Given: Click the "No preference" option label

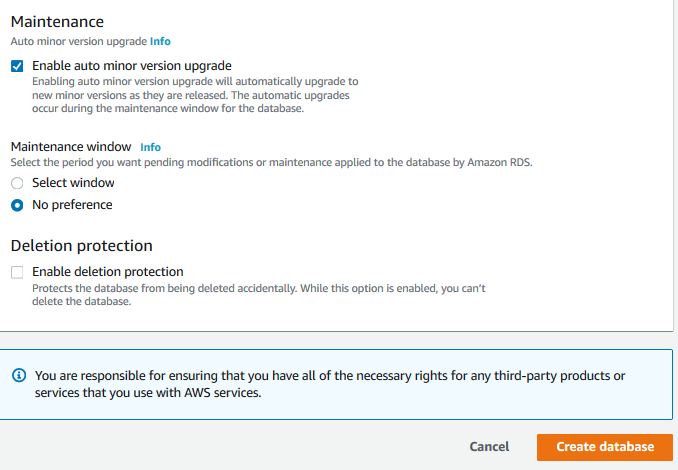Looking at the screenshot, I should point(72,205).
